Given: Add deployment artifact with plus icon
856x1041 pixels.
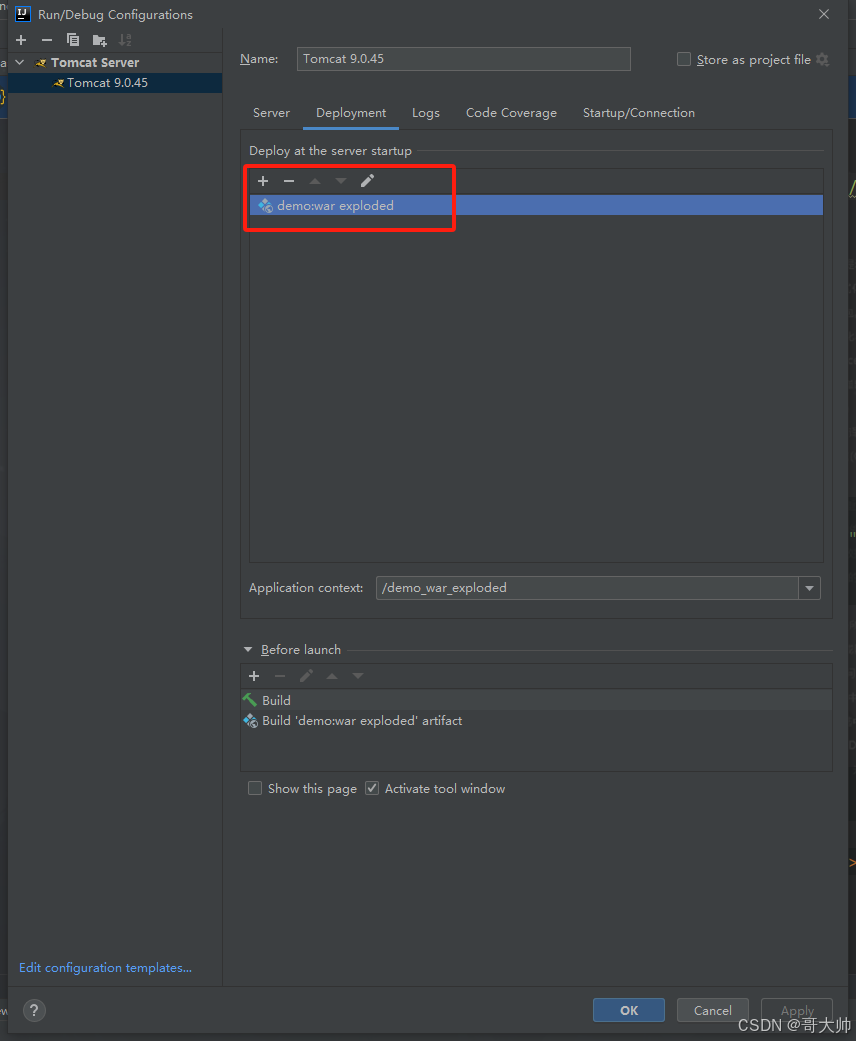Looking at the screenshot, I should (x=263, y=181).
